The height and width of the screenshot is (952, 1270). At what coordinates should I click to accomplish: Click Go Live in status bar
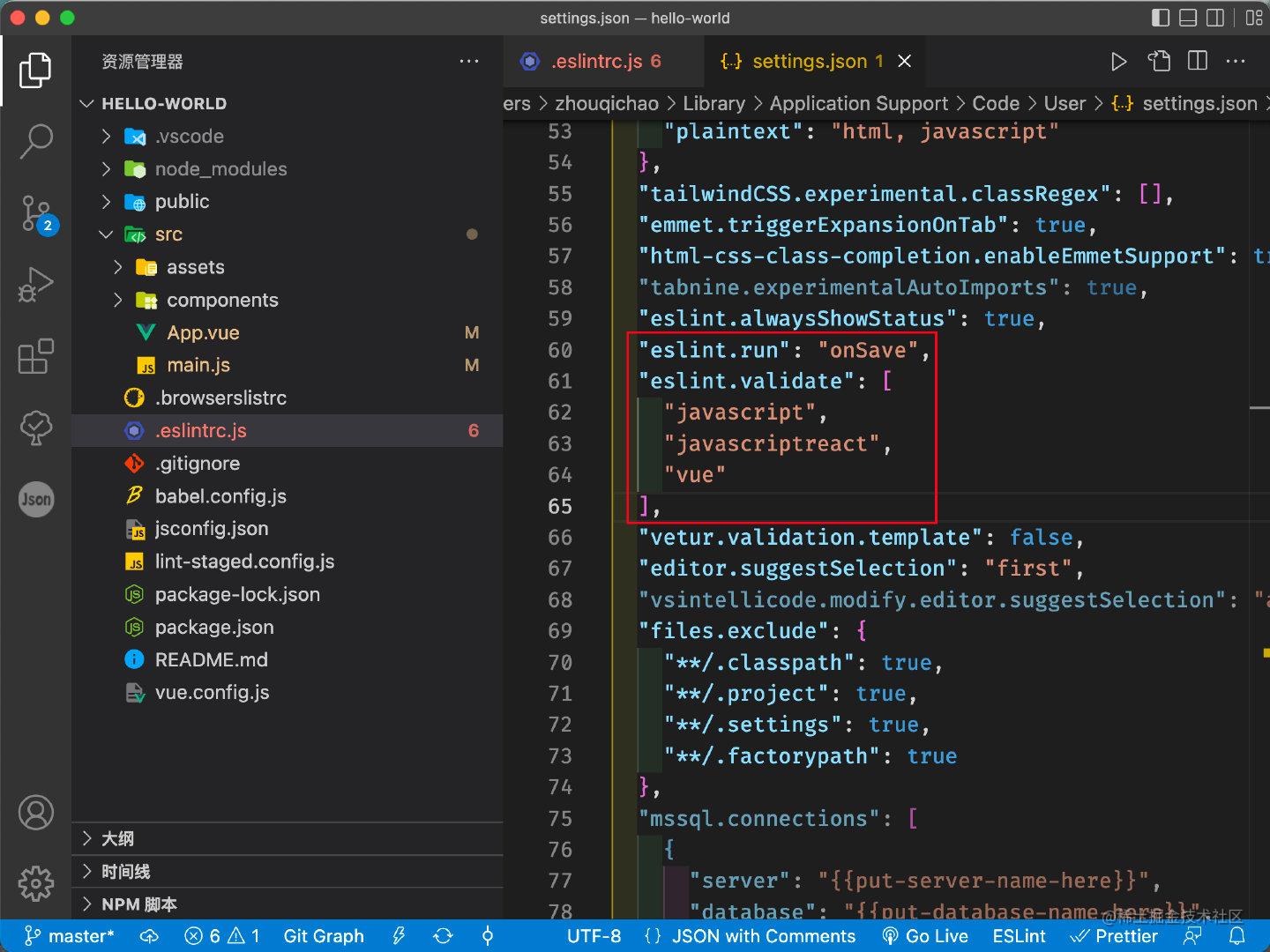click(926, 936)
